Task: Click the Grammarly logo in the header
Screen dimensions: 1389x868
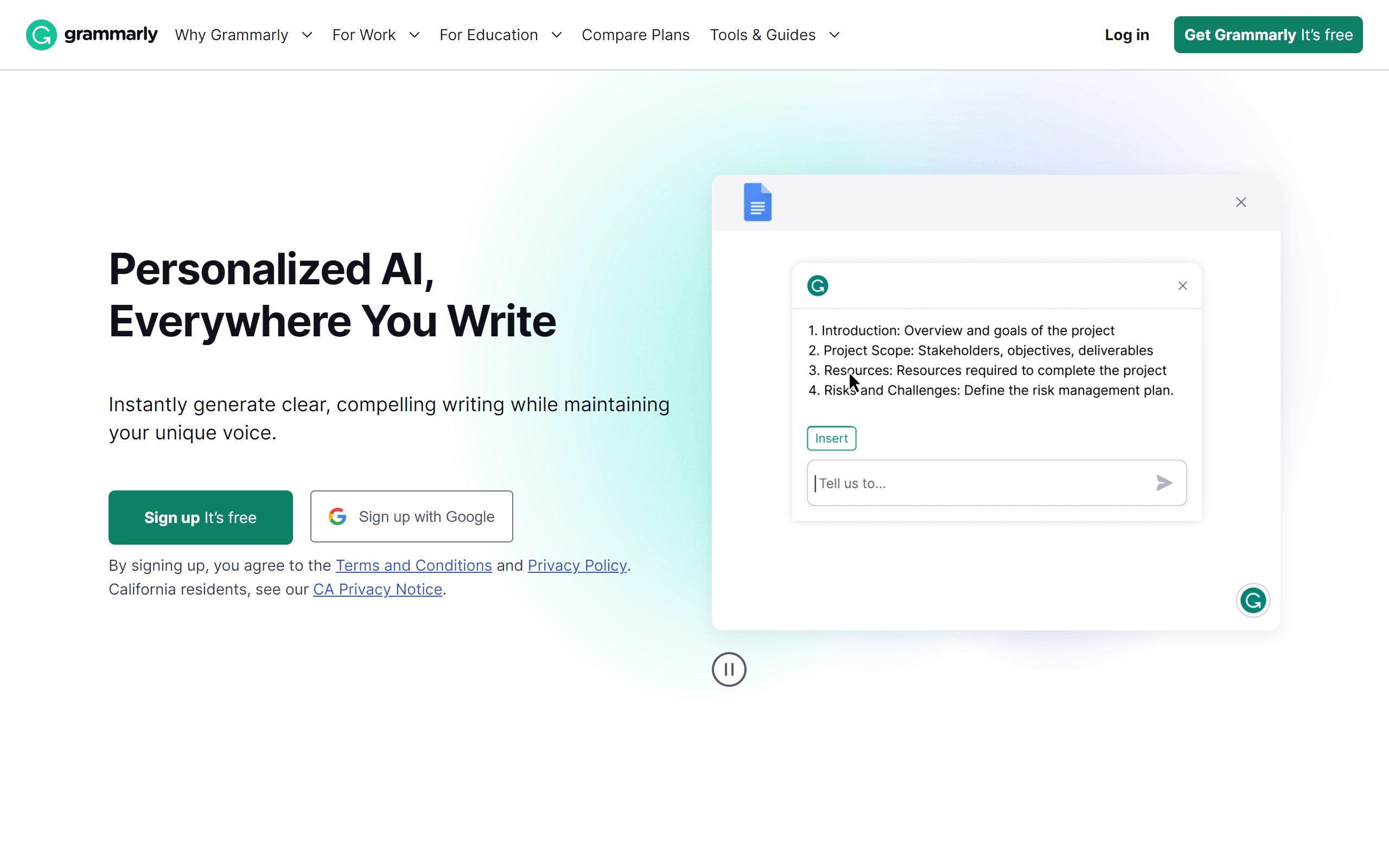Action: [91, 35]
